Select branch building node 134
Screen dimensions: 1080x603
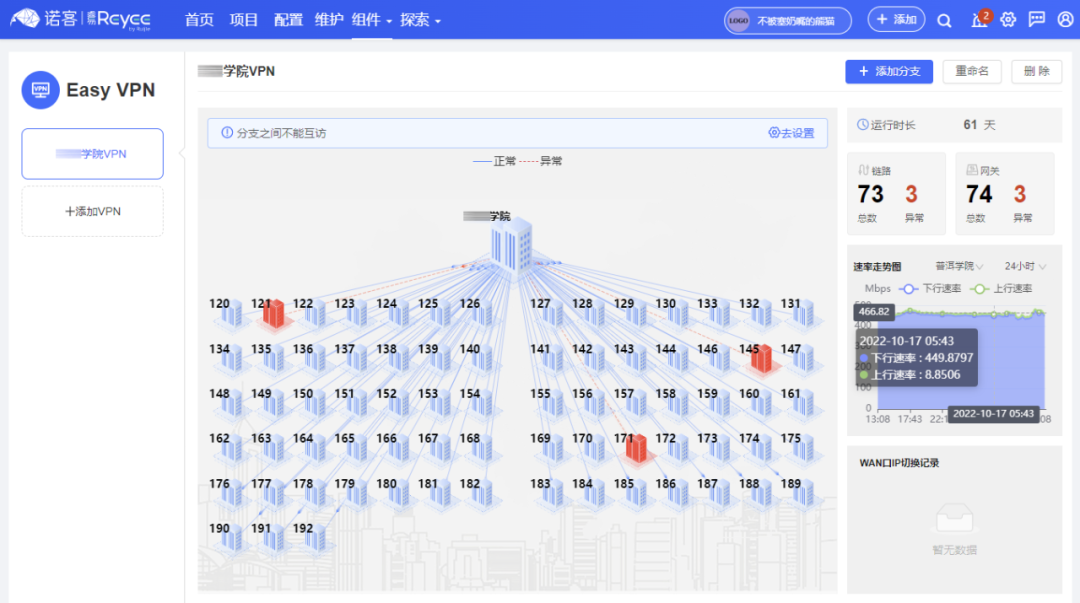point(232,359)
